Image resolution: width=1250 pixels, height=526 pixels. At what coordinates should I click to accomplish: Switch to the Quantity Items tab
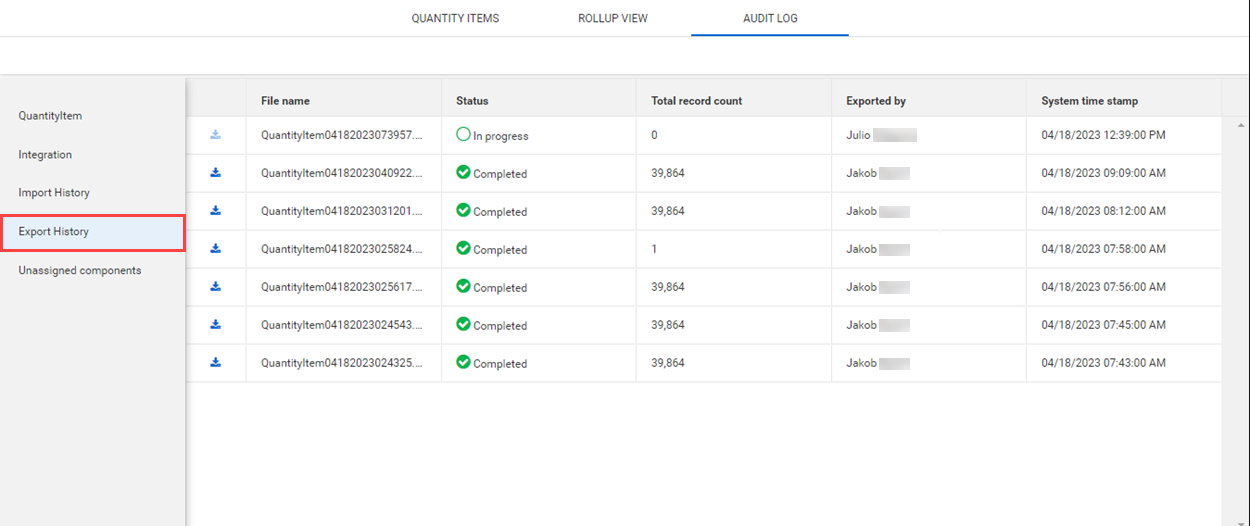click(x=455, y=19)
